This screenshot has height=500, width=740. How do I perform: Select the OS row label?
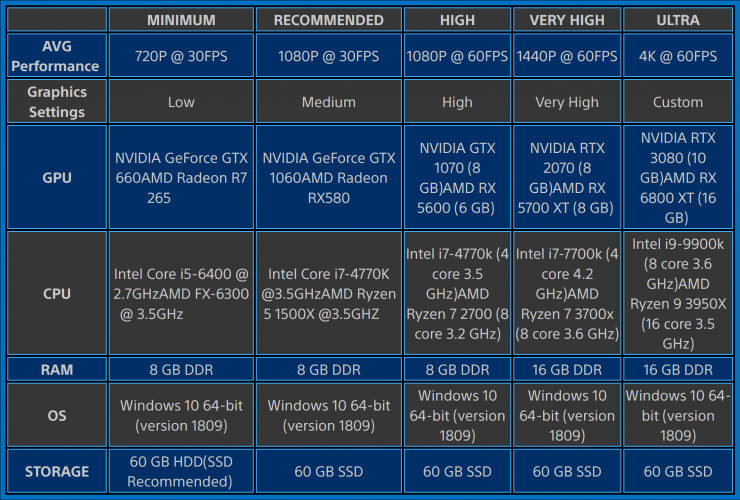point(57,415)
